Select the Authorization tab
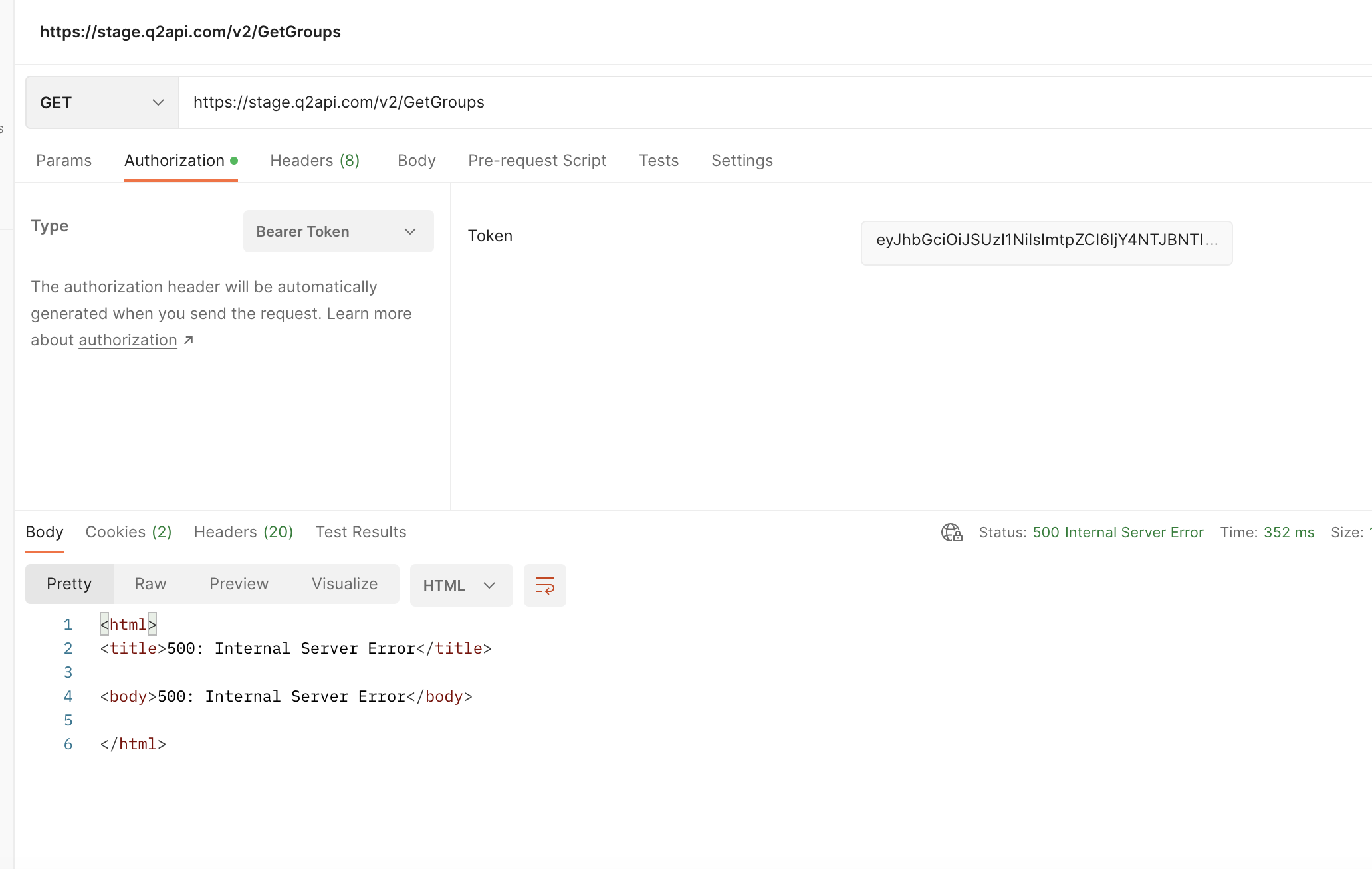1372x869 pixels. (181, 161)
